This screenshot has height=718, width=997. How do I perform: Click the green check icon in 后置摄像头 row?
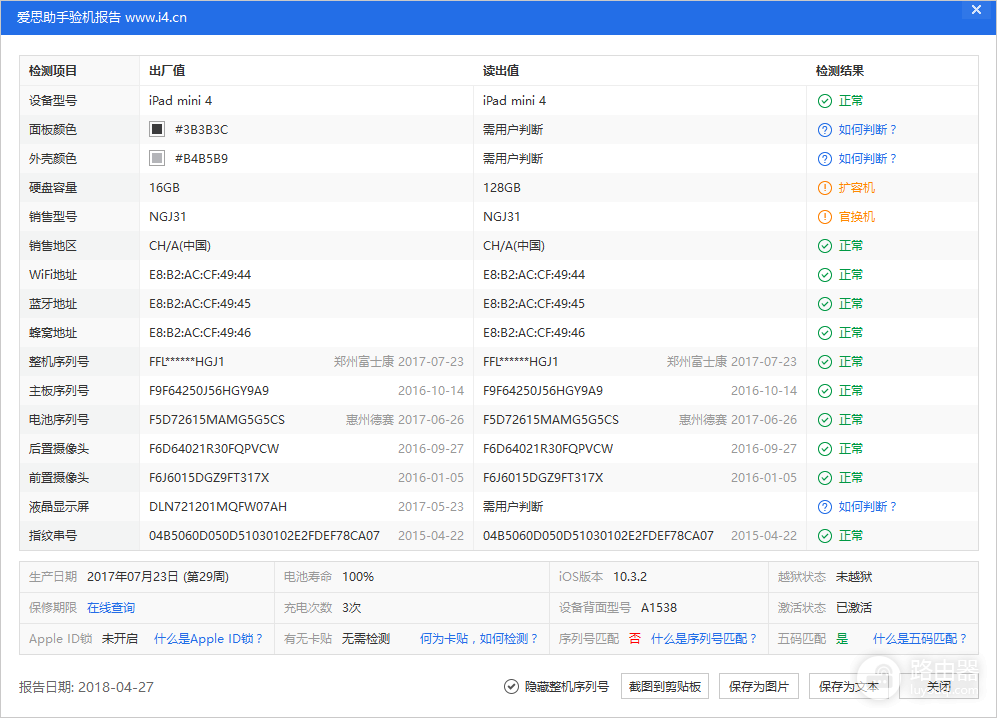coord(825,449)
